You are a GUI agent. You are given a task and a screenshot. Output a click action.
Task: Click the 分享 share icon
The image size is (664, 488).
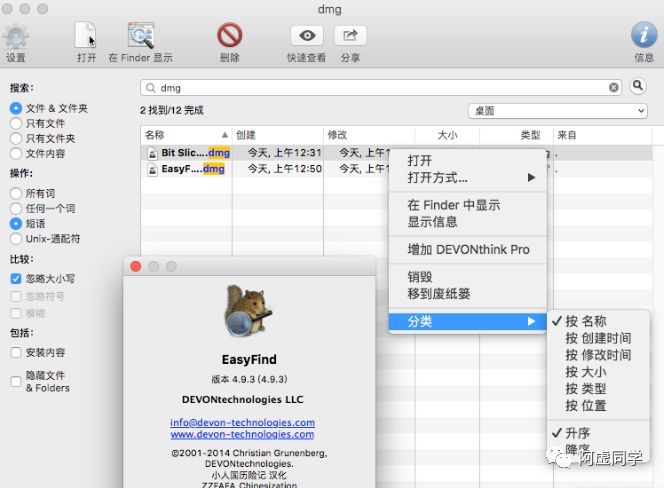tap(350, 36)
